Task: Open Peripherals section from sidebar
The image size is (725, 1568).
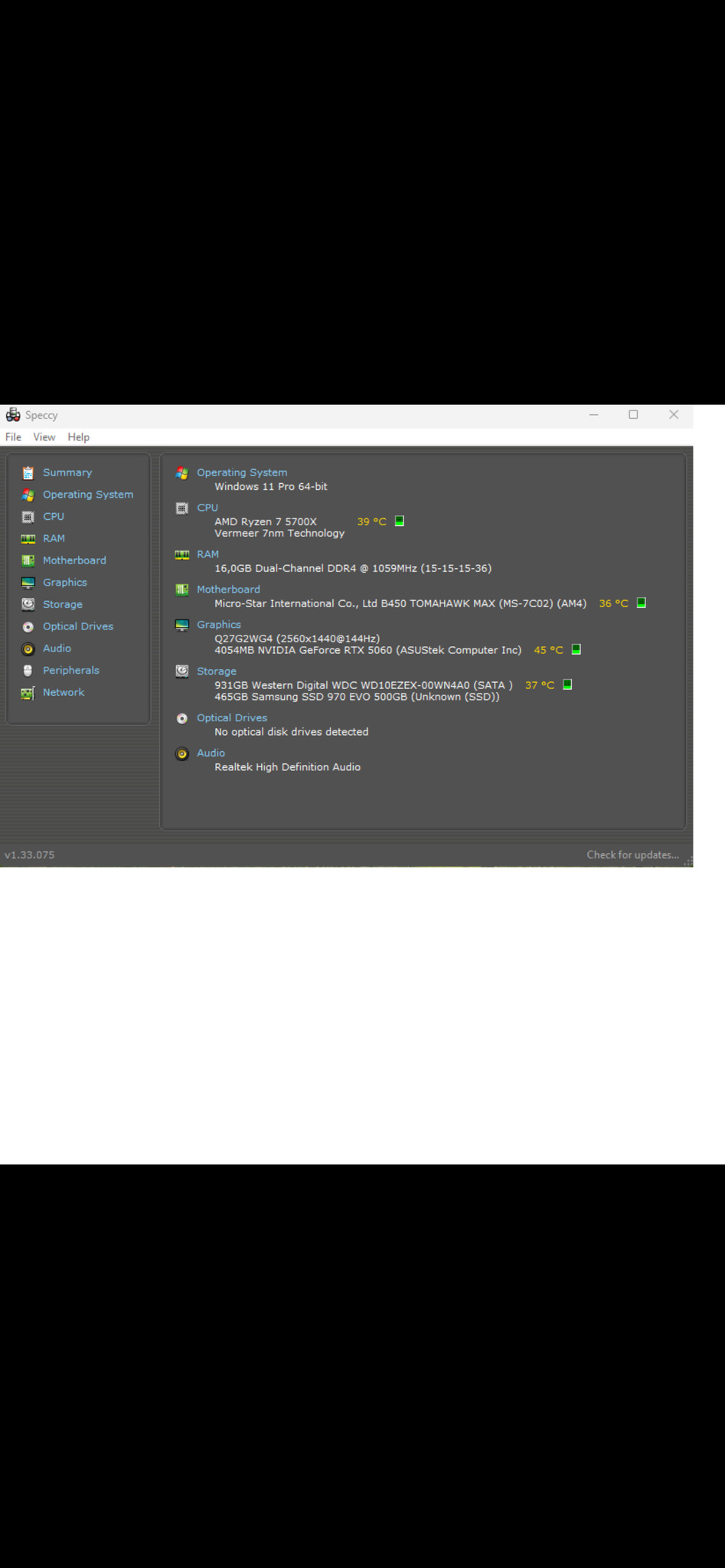Action: pyautogui.click(x=71, y=671)
